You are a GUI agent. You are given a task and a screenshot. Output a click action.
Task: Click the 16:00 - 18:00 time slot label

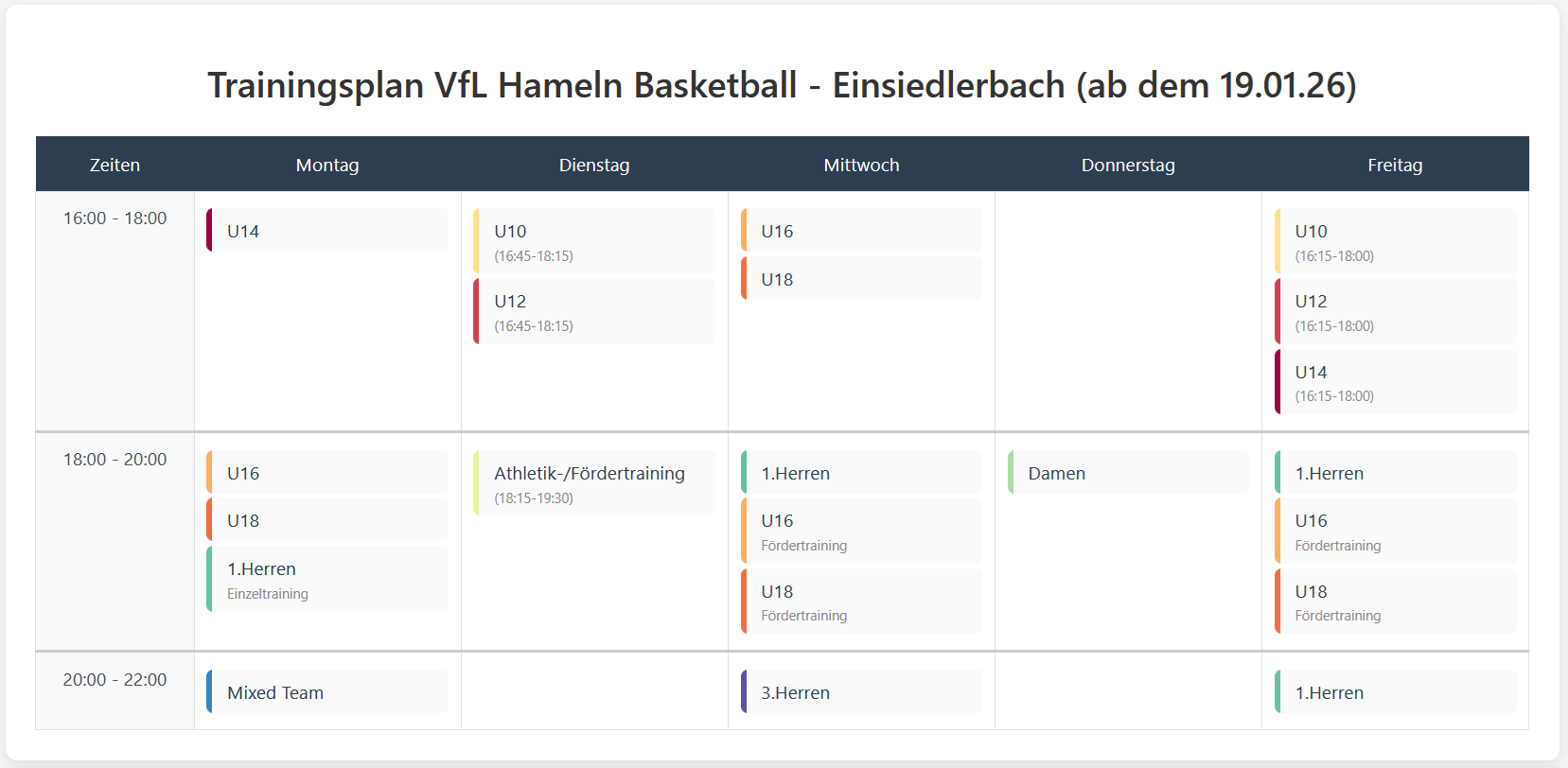tap(115, 218)
